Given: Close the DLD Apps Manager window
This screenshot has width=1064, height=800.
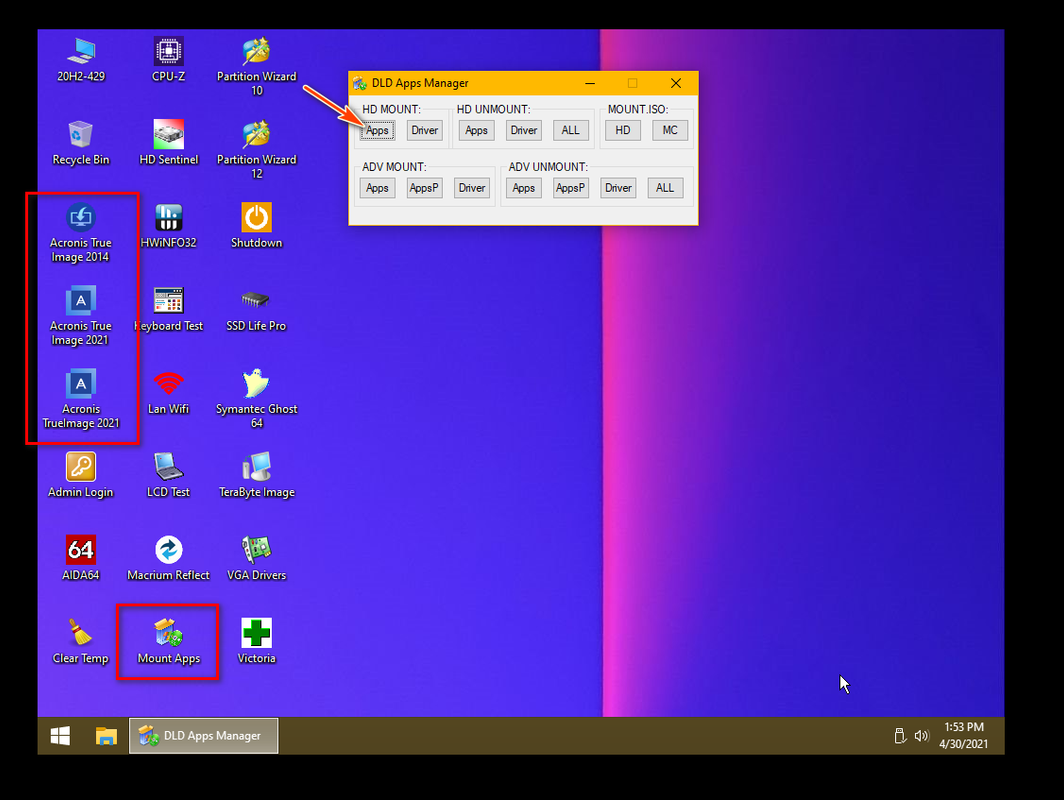Looking at the screenshot, I should point(676,83).
